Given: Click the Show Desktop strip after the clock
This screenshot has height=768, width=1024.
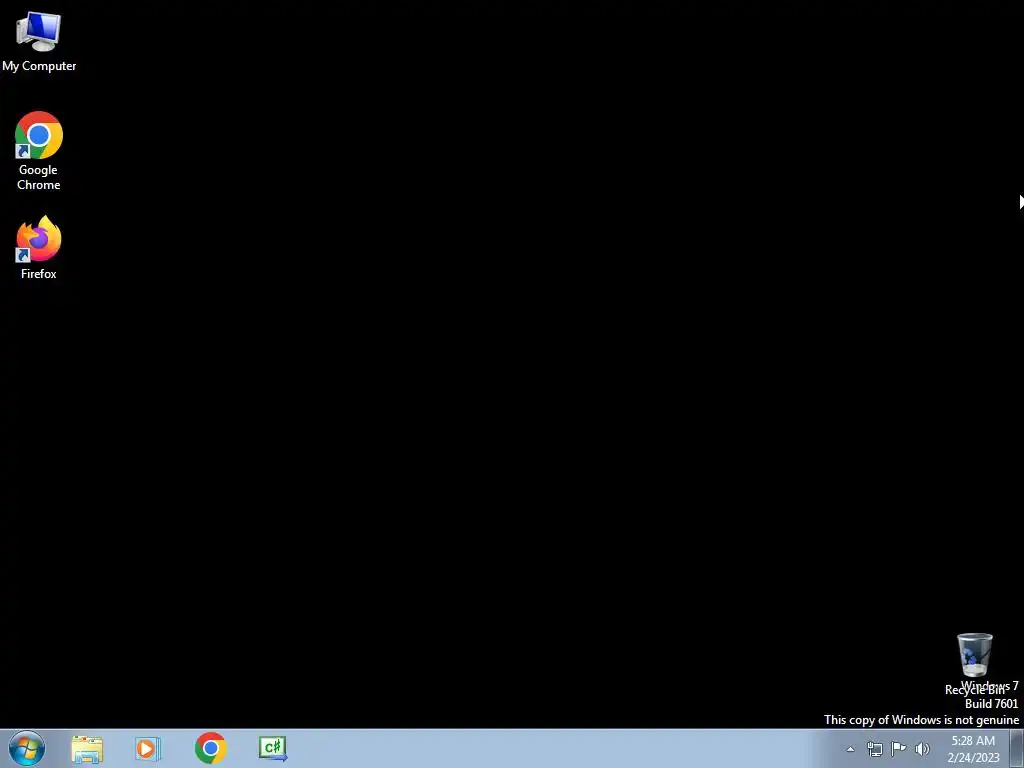Looking at the screenshot, I should coord(1017,749).
